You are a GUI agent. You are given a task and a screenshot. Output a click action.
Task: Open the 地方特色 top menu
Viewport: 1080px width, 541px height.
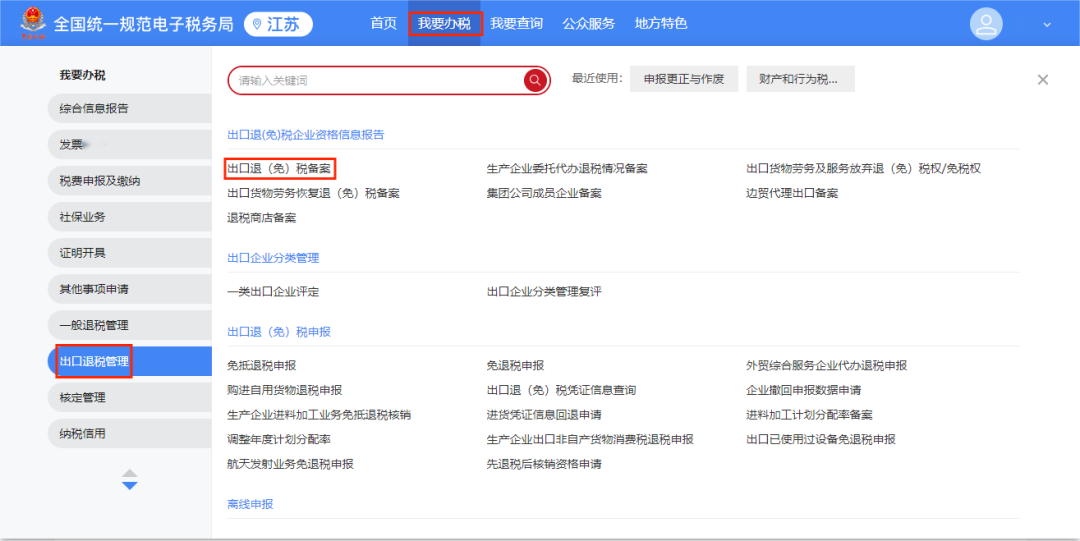click(x=661, y=23)
